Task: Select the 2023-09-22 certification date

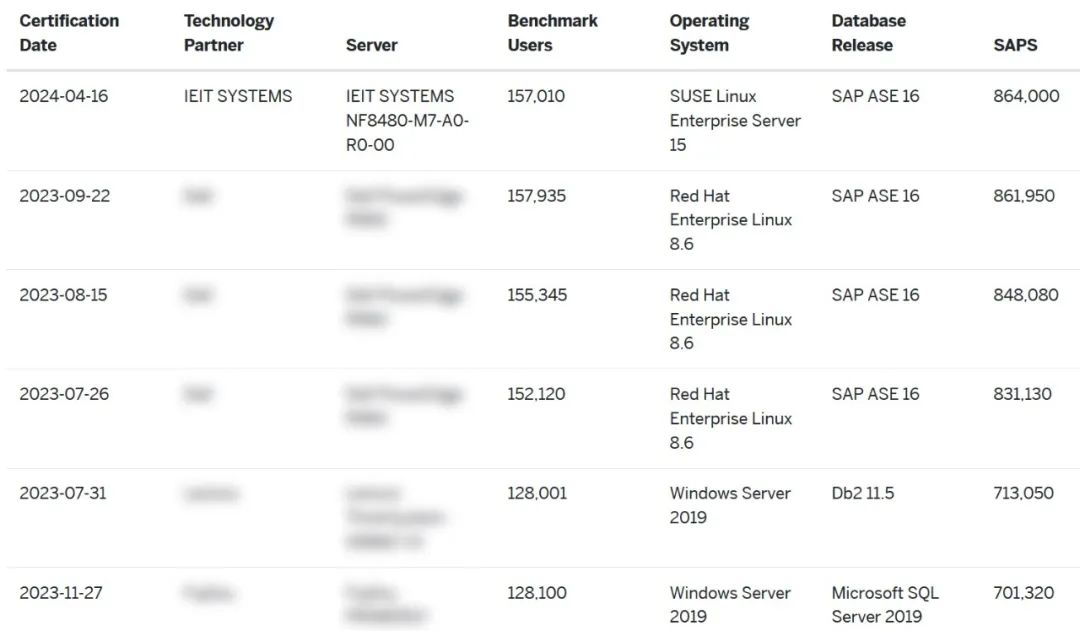Action: (65, 196)
